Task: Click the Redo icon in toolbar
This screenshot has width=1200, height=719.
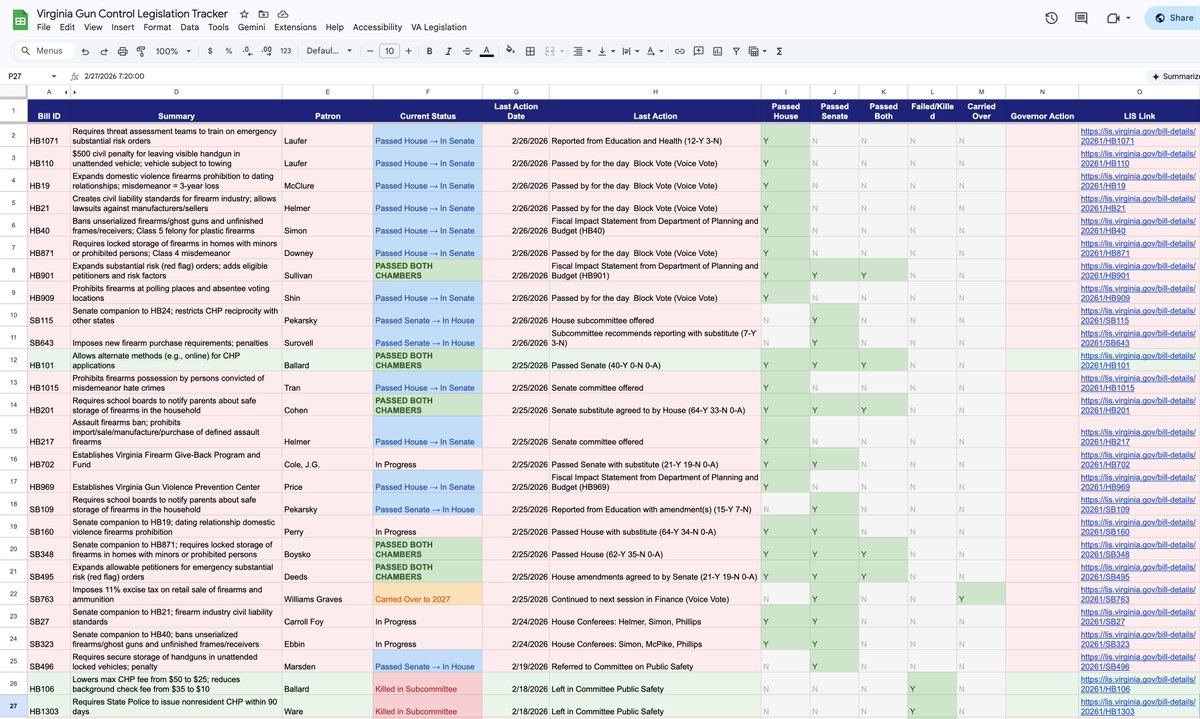Action: pyautogui.click(x=104, y=51)
